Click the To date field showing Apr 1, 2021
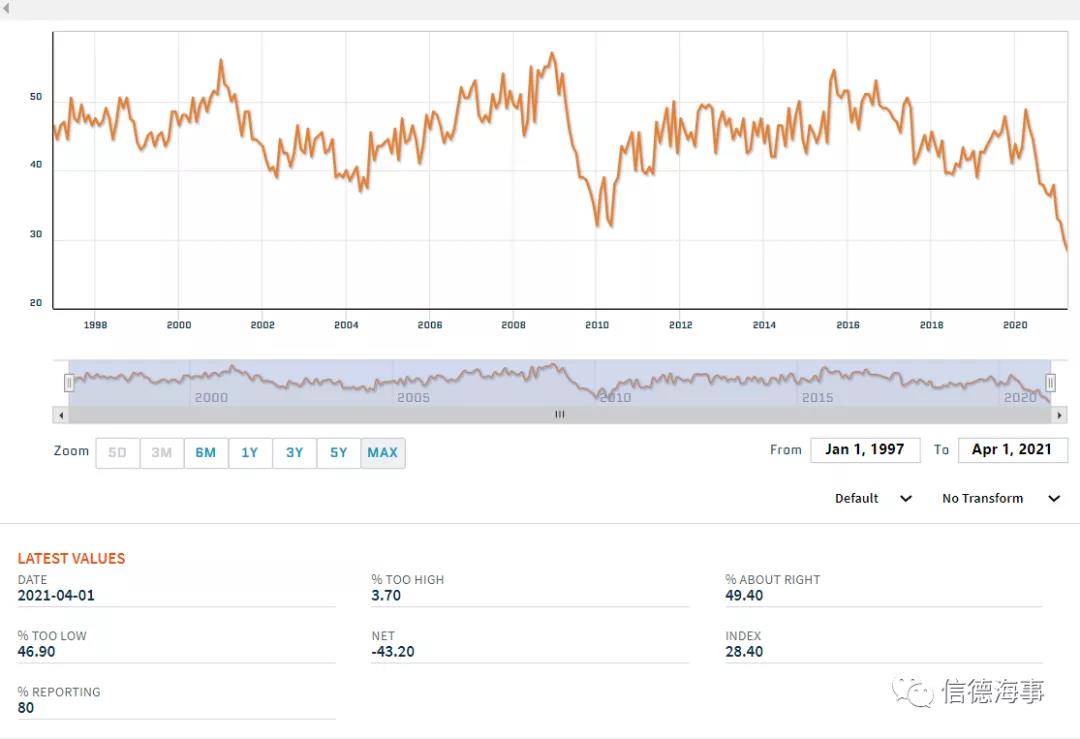The image size is (1080, 739). point(1011,450)
